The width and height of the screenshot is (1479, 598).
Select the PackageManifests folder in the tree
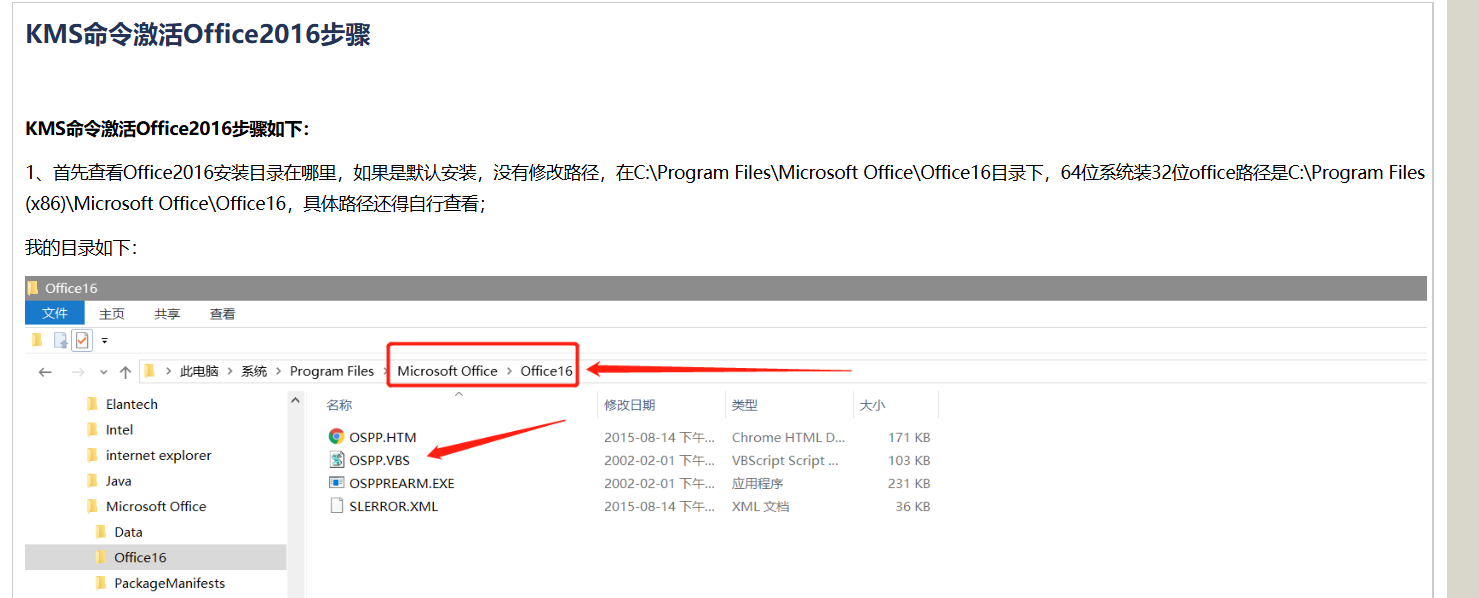pos(169,583)
